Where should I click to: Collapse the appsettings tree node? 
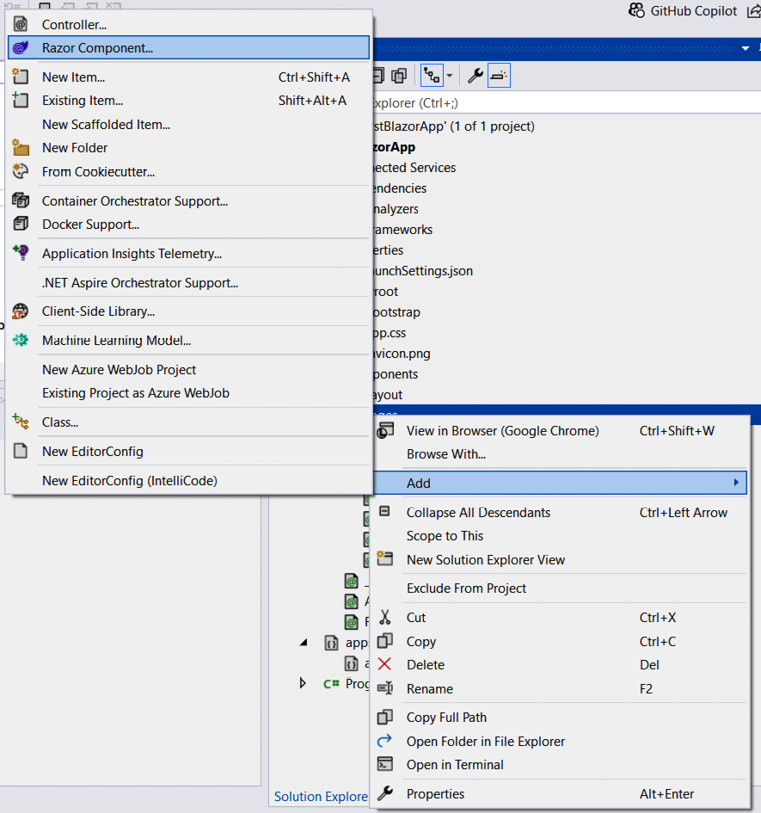point(304,642)
